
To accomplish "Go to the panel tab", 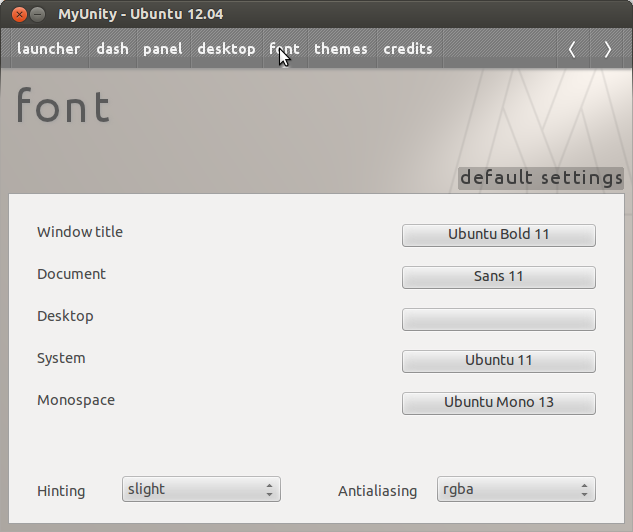I will tap(162, 49).
